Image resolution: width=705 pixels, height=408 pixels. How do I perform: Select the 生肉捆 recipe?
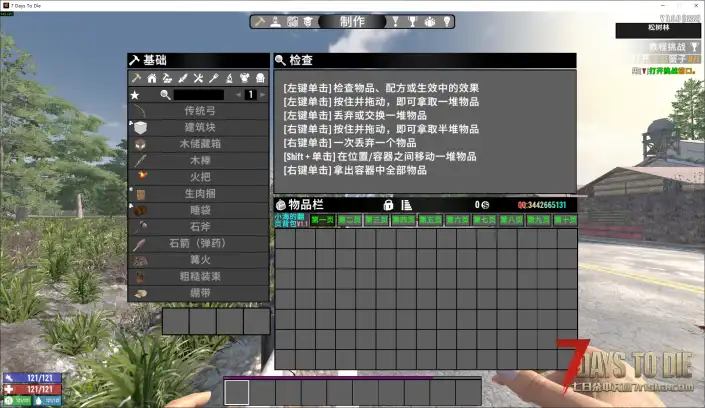(x=199, y=194)
